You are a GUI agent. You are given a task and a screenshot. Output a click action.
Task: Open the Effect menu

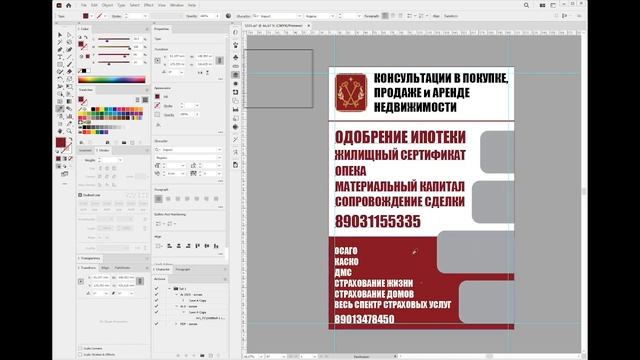point(149,5)
